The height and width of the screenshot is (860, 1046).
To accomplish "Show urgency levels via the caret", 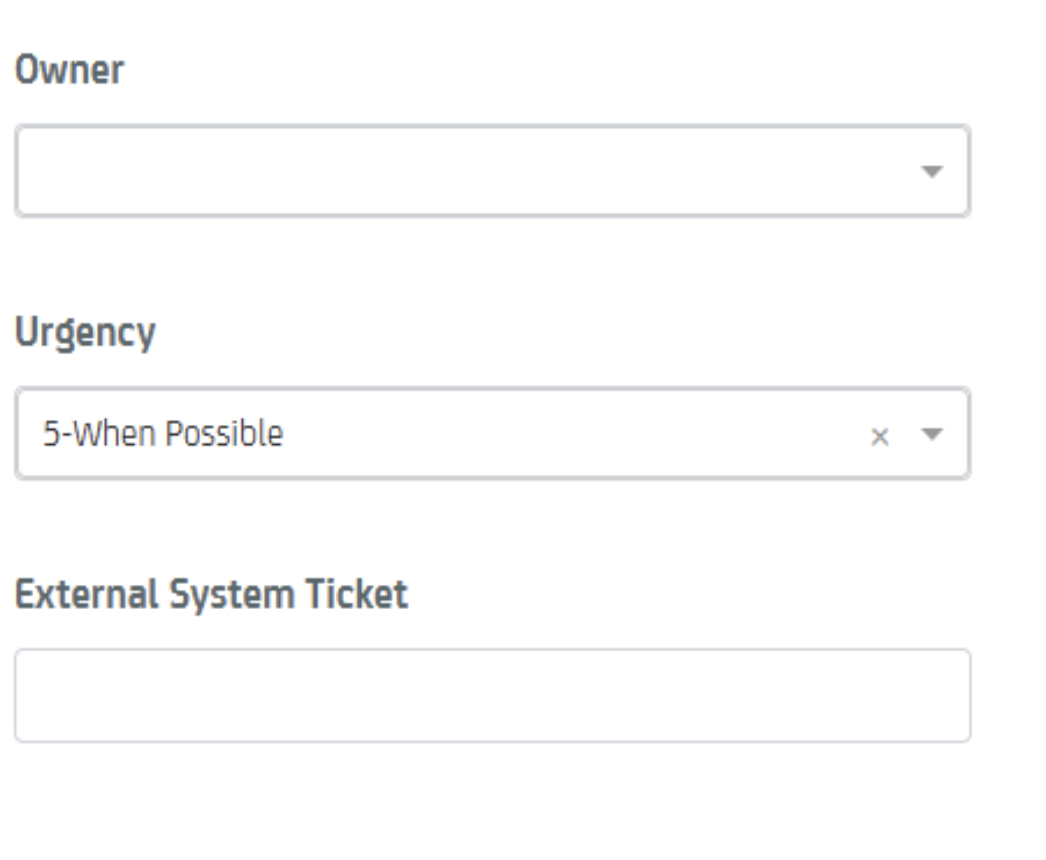I will tap(931, 435).
